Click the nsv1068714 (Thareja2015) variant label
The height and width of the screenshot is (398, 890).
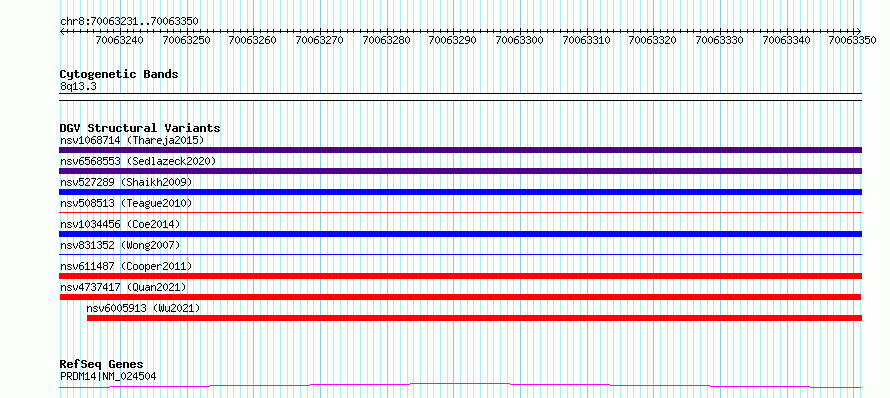coord(132,140)
